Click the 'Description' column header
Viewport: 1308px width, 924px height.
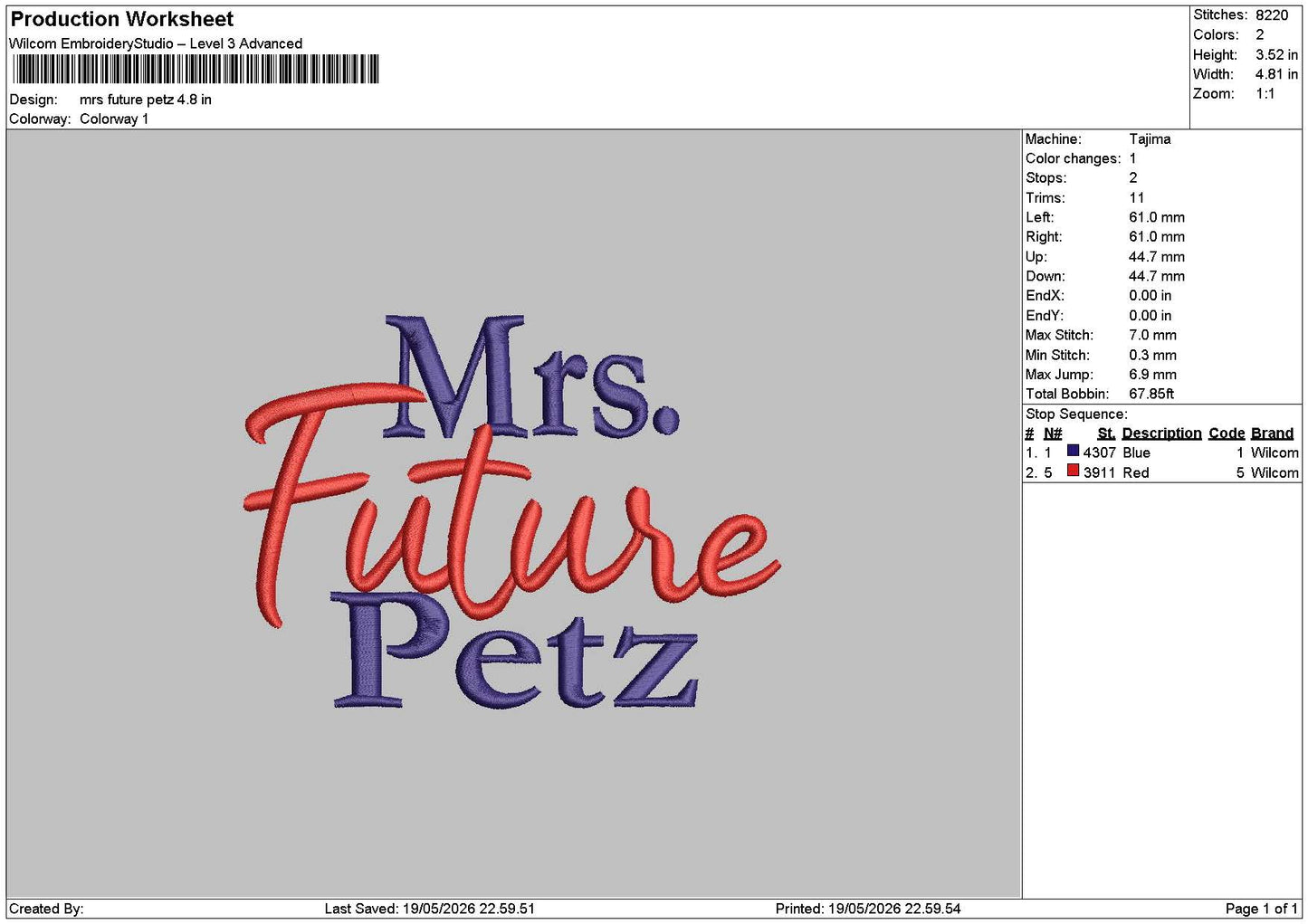[x=1162, y=433]
